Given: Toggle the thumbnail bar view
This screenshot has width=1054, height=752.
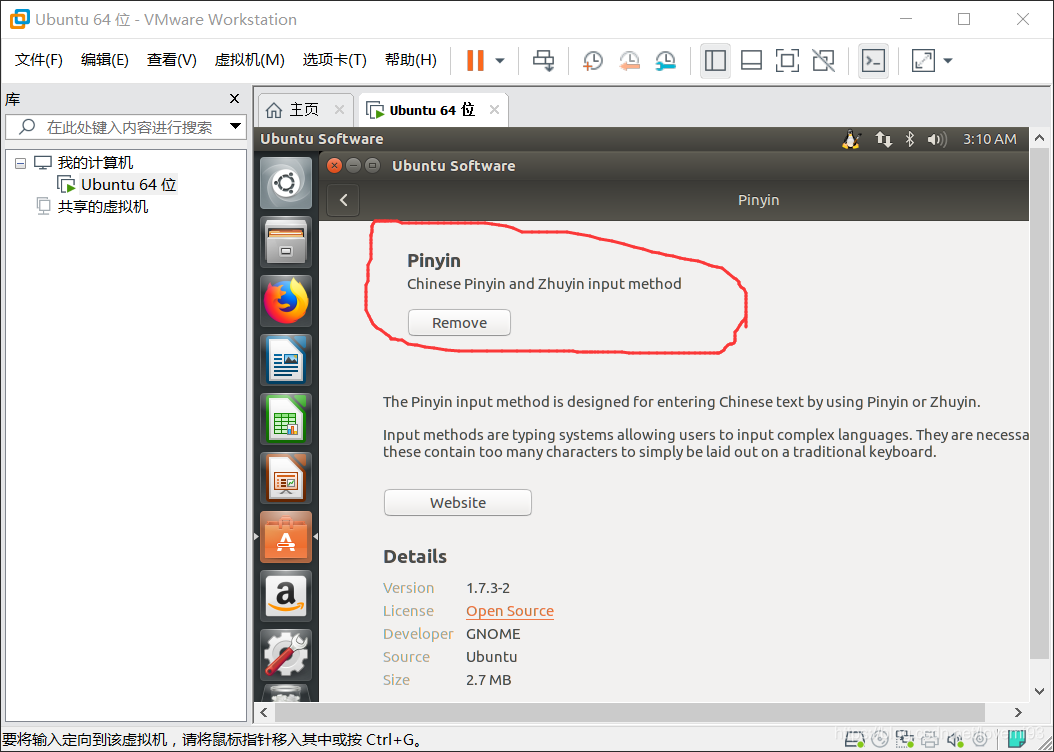Looking at the screenshot, I should coord(751,60).
